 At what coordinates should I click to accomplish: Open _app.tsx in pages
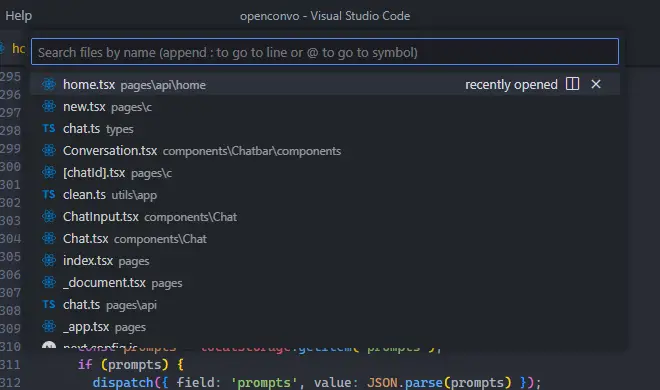pyautogui.click(x=325, y=326)
